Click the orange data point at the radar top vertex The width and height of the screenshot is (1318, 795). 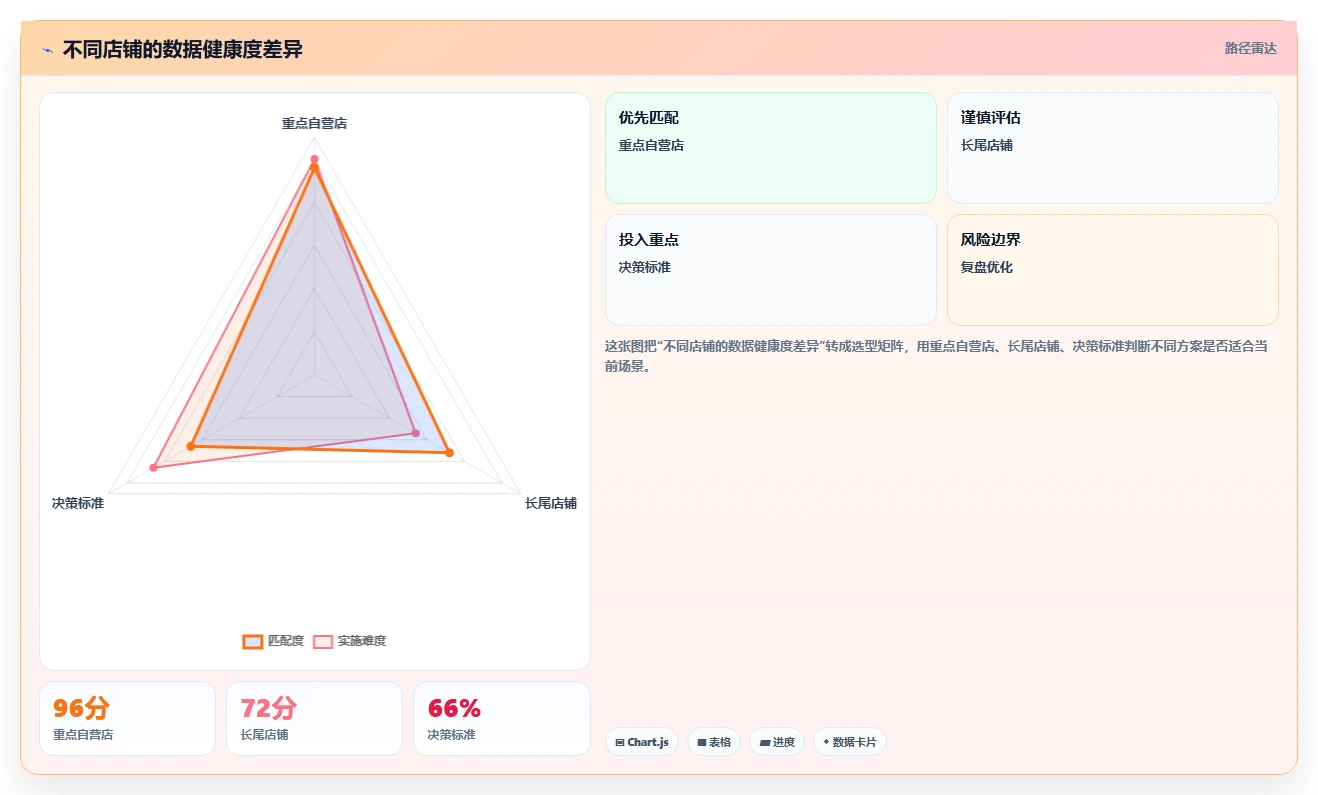click(314, 168)
